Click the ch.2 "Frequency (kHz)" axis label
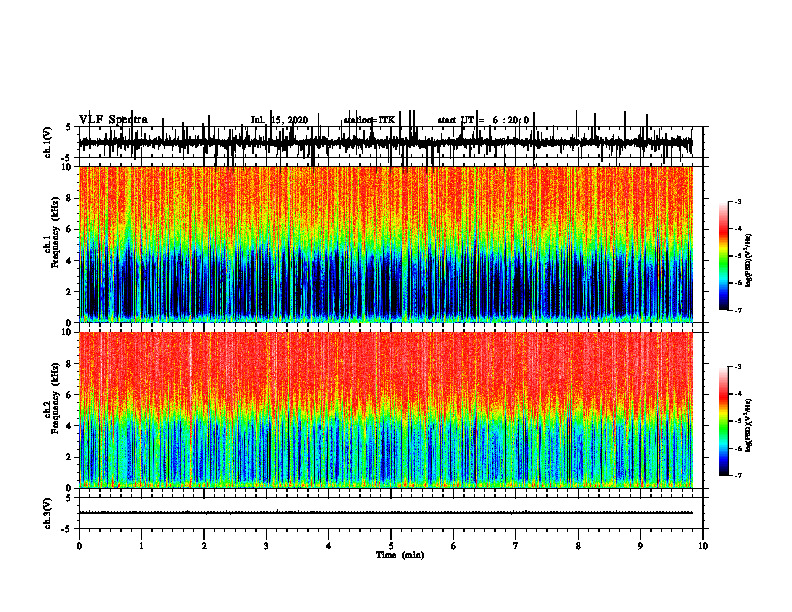Image resolution: width=792 pixels, height=612 pixels. tap(56, 399)
